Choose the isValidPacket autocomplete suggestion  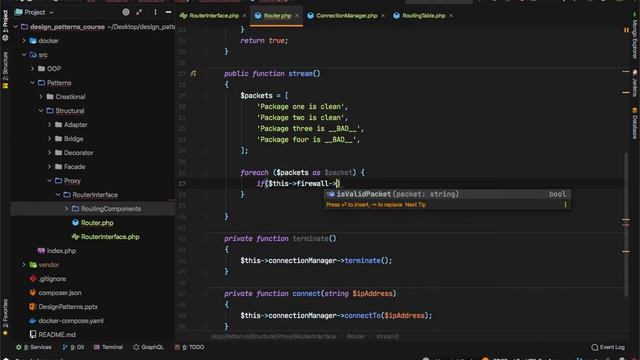click(x=447, y=194)
